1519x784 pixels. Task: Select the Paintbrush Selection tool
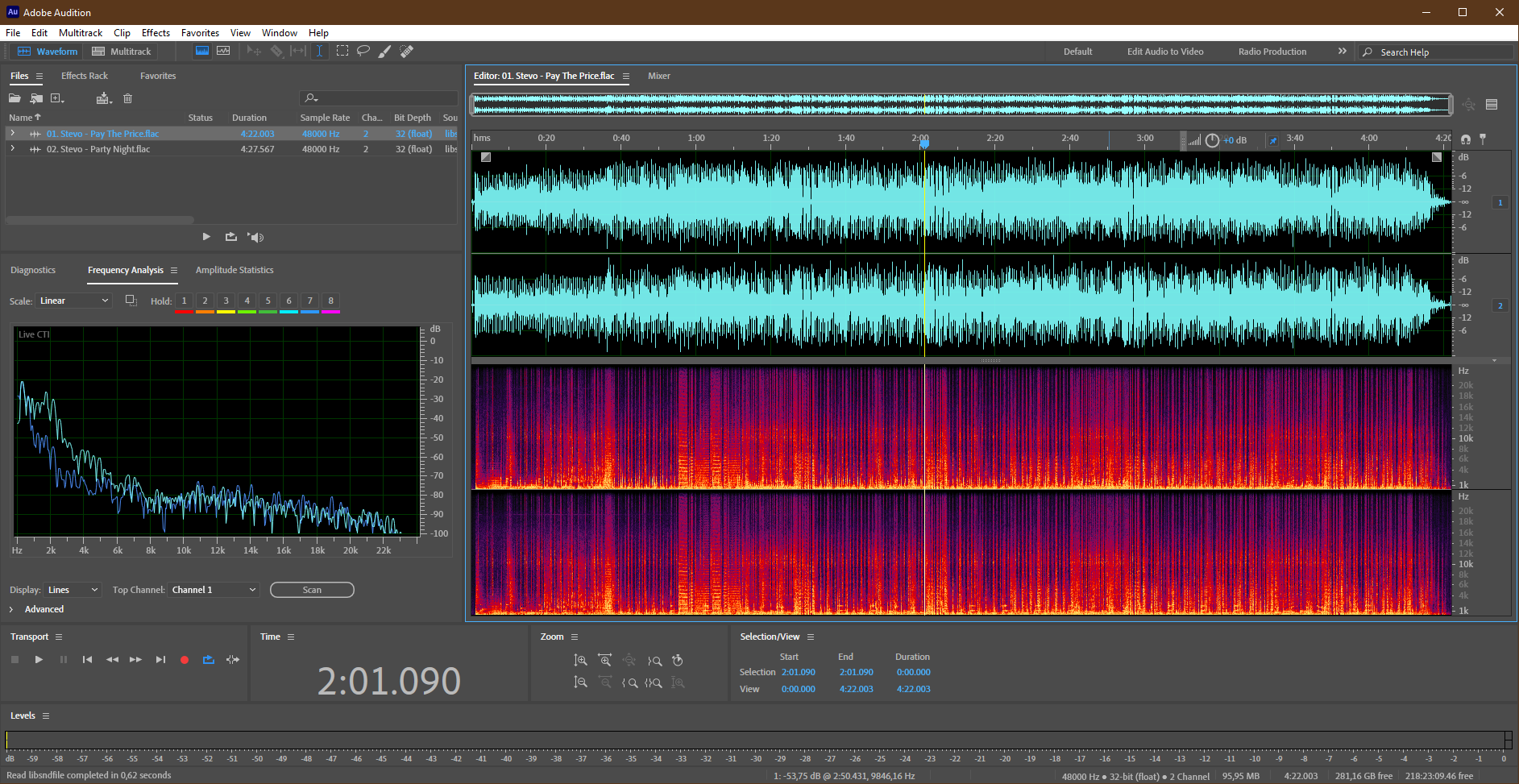(x=385, y=51)
